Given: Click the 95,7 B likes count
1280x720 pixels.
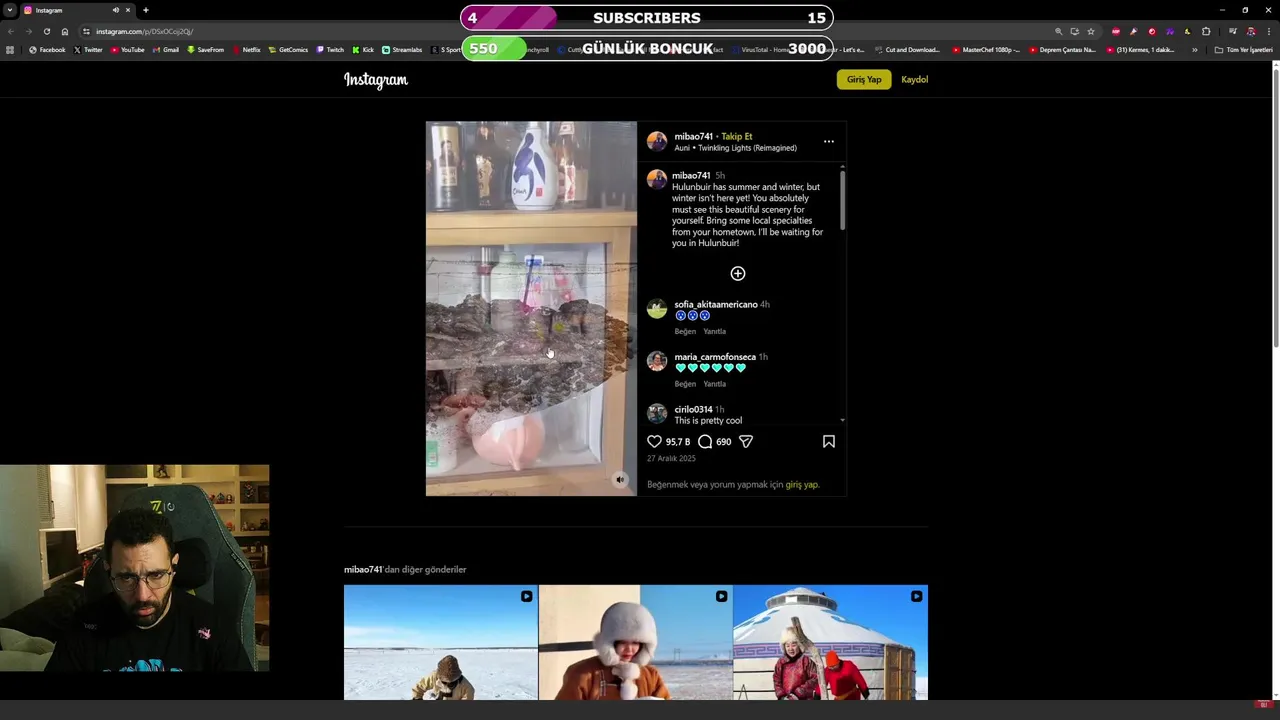Looking at the screenshot, I should point(678,441).
